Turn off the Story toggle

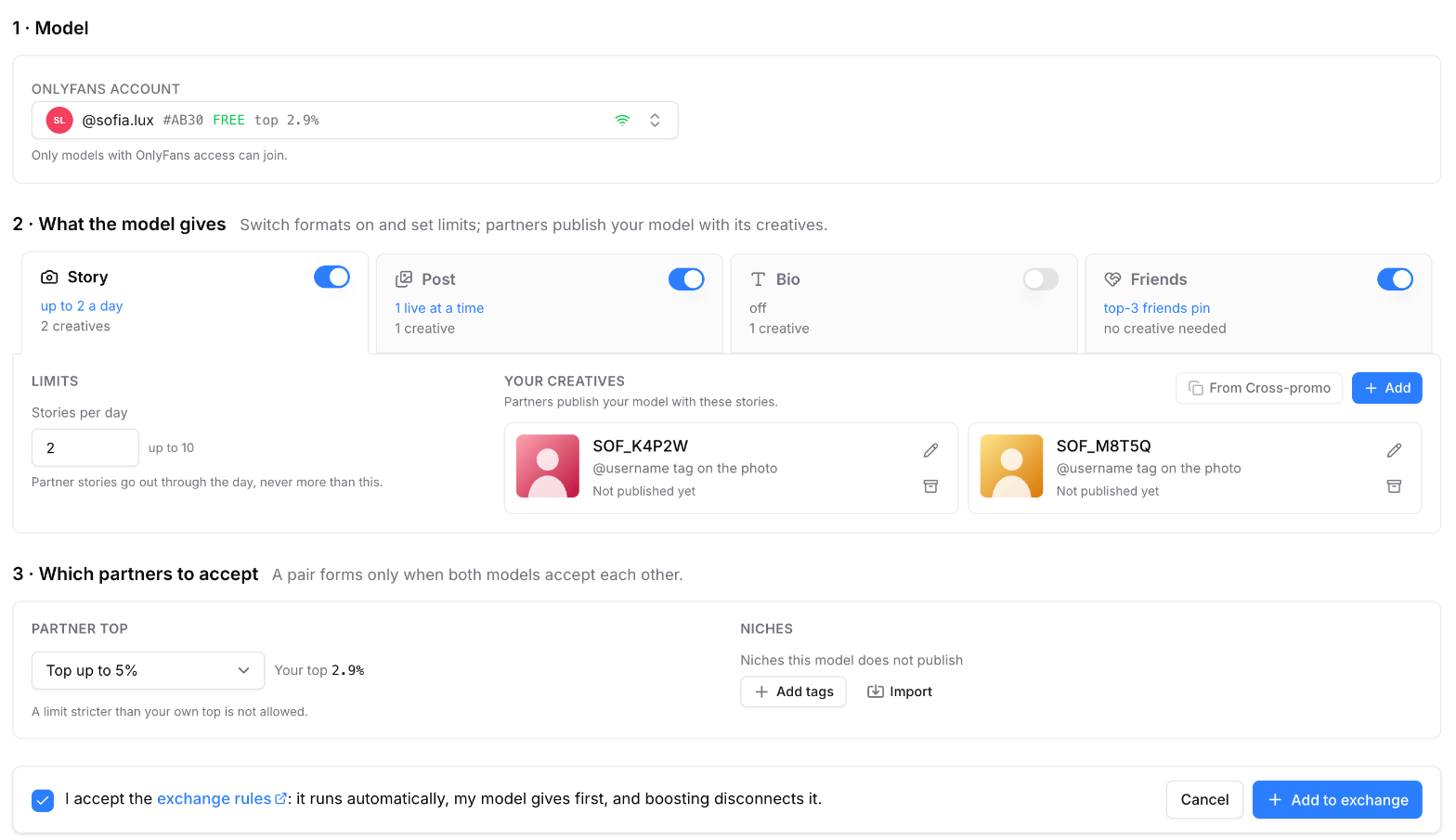[x=331, y=278]
